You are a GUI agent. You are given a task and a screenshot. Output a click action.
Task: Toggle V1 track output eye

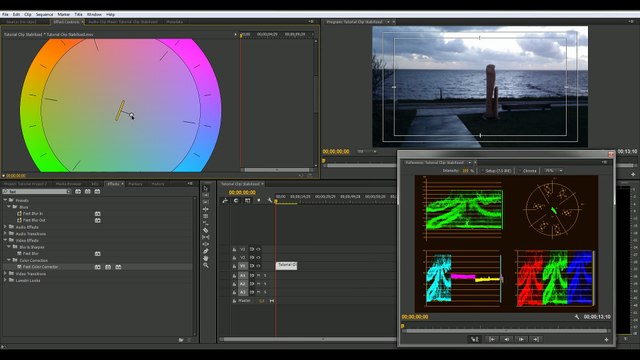pyautogui.click(x=258, y=266)
